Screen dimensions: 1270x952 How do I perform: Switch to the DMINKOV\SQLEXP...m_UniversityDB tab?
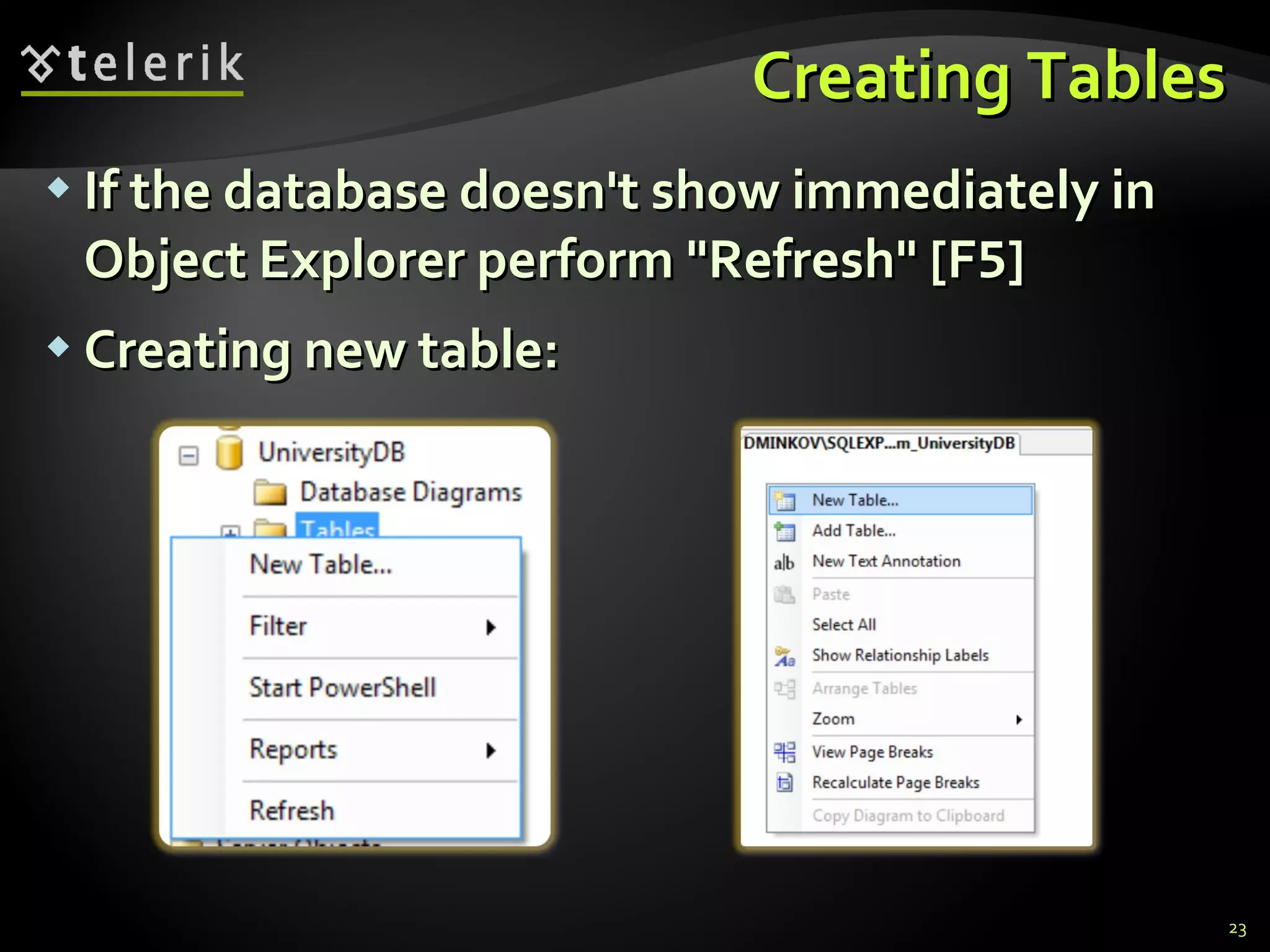coord(879,443)
